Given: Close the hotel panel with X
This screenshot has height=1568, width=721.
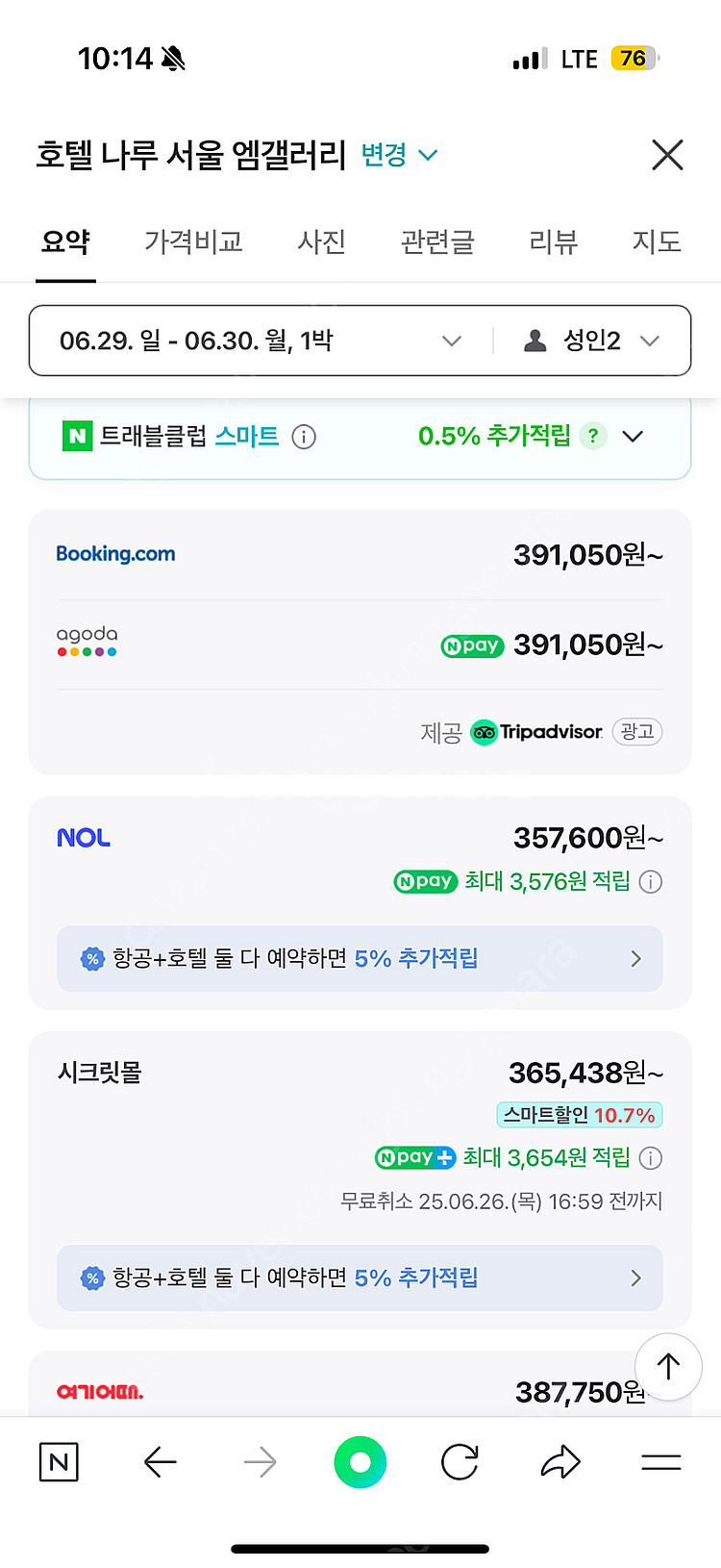Looking at the screenshot, I should pyautogui.click(x=667, y=155).
